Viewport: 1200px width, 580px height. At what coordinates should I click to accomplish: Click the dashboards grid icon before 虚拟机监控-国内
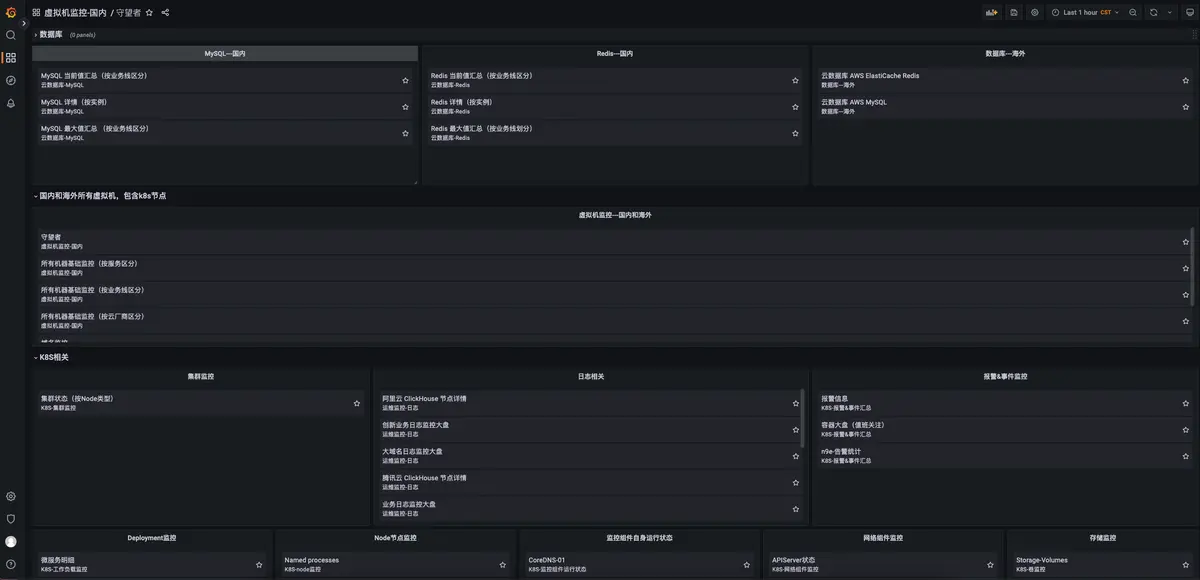tap(37, 13)
